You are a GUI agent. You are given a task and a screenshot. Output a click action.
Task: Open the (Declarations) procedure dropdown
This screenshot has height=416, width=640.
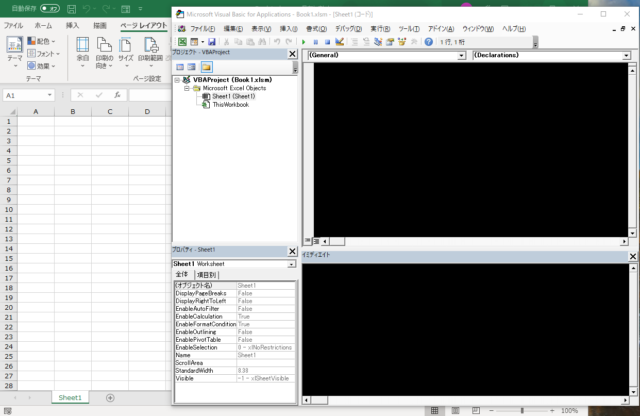[x=550, y=56]
